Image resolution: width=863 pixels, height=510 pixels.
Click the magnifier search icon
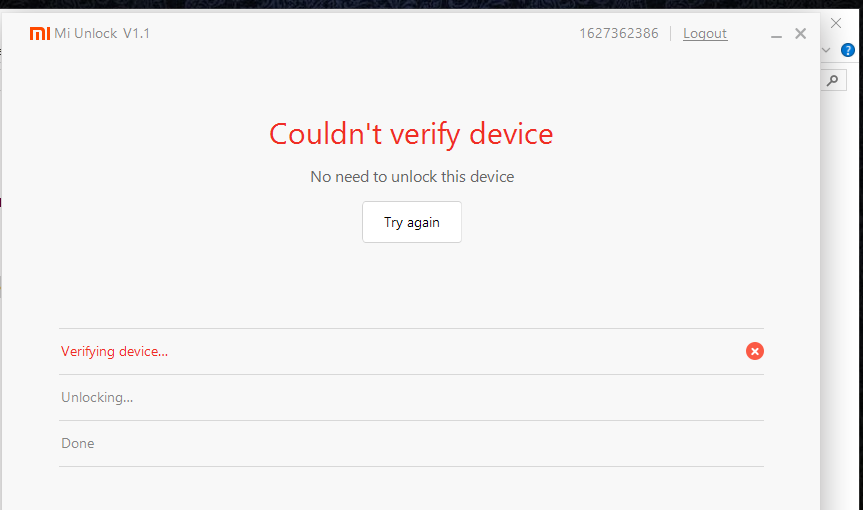tap(835, 81)
